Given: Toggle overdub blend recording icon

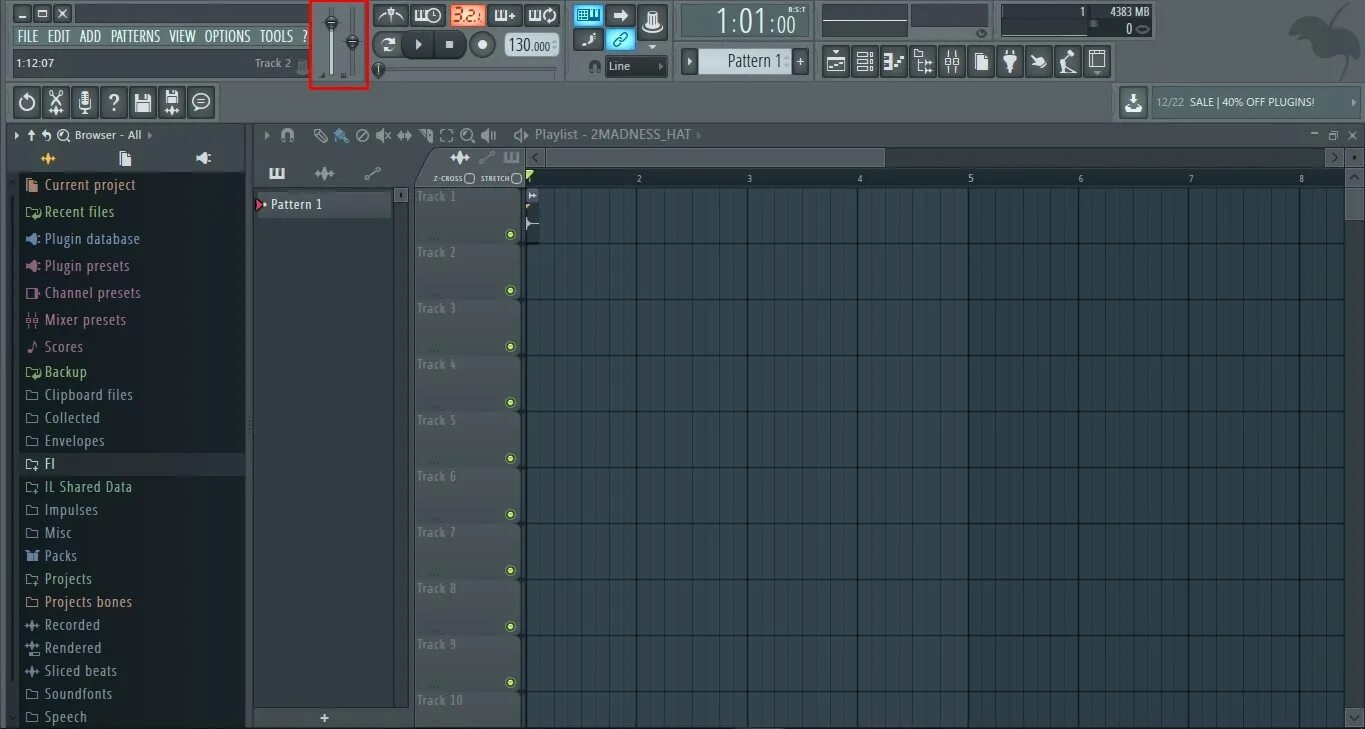Looking at the screenshot, I should pyautogui.click(x=504, y=15).
